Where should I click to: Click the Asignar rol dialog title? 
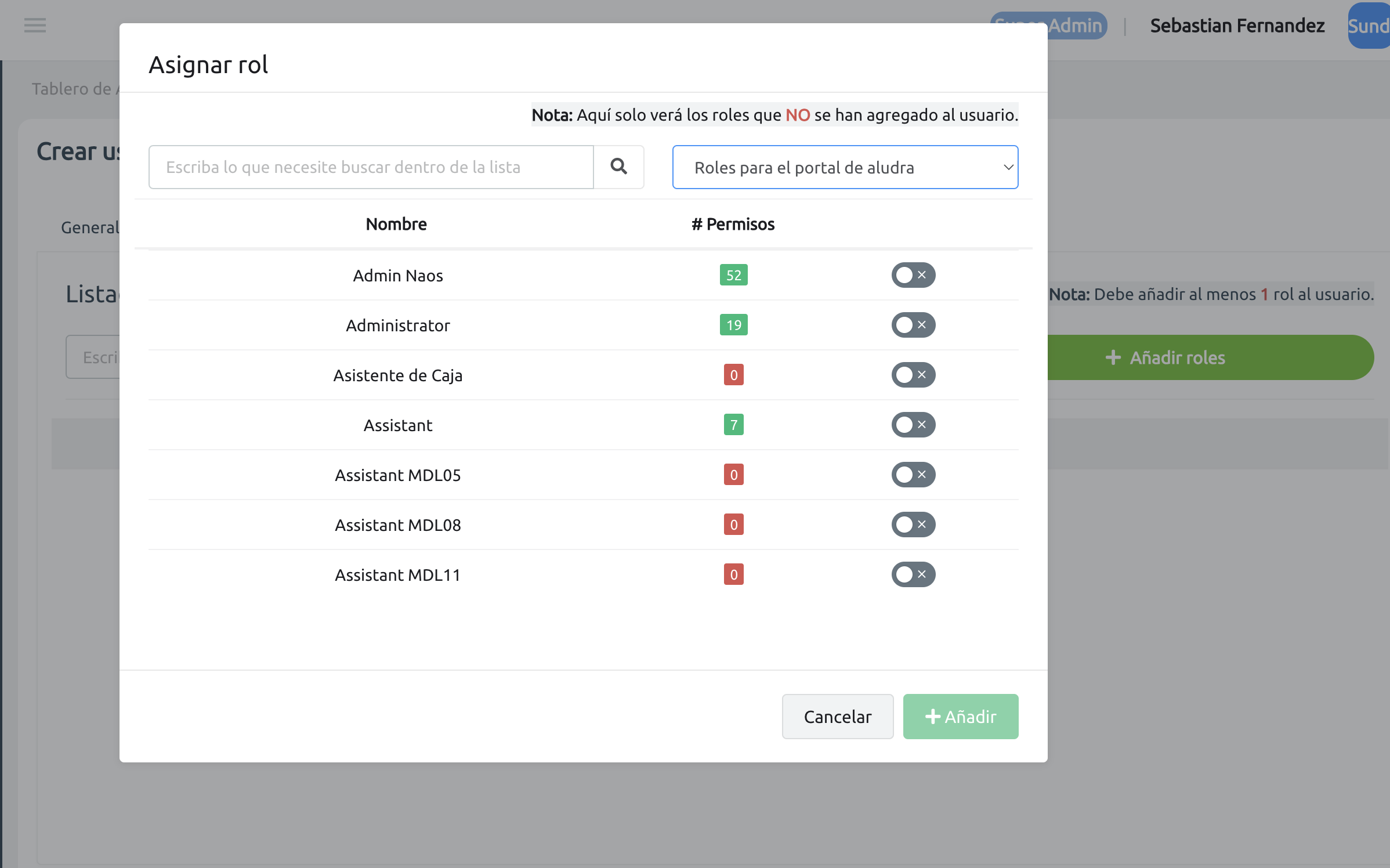pos(208,64)
